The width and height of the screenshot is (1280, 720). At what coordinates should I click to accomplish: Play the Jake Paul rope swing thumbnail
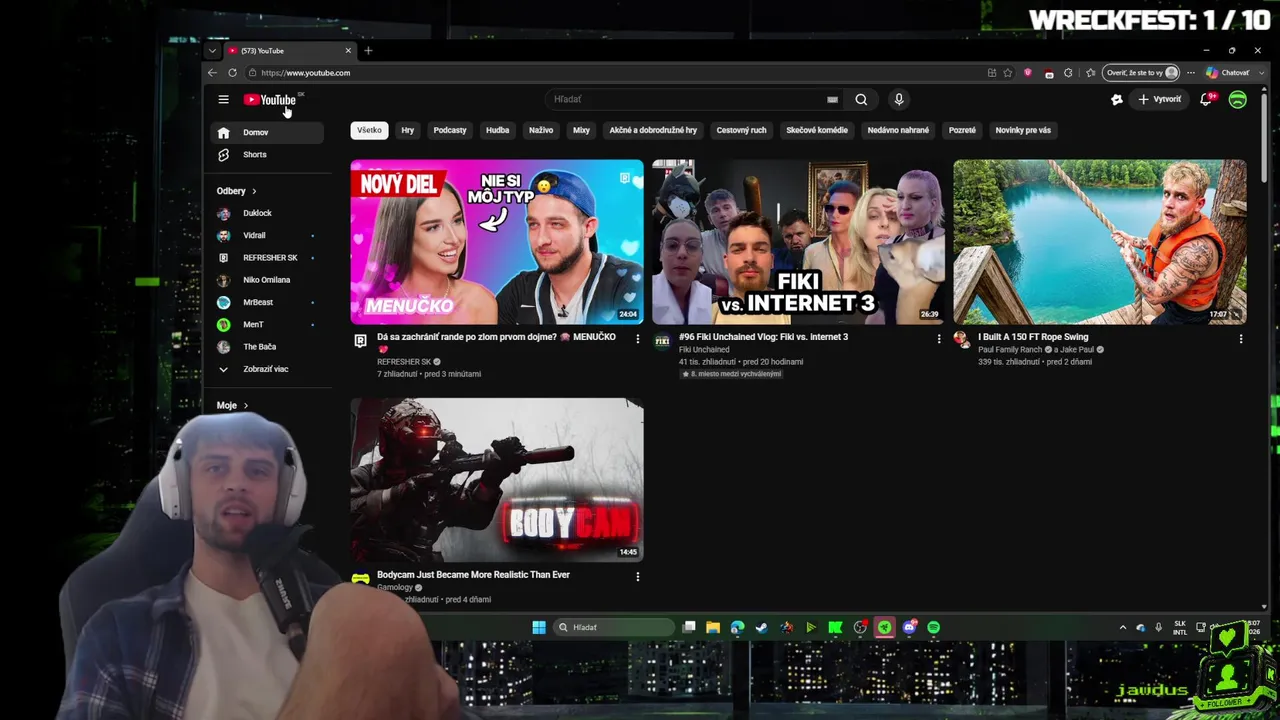[x=1100, y=242]
